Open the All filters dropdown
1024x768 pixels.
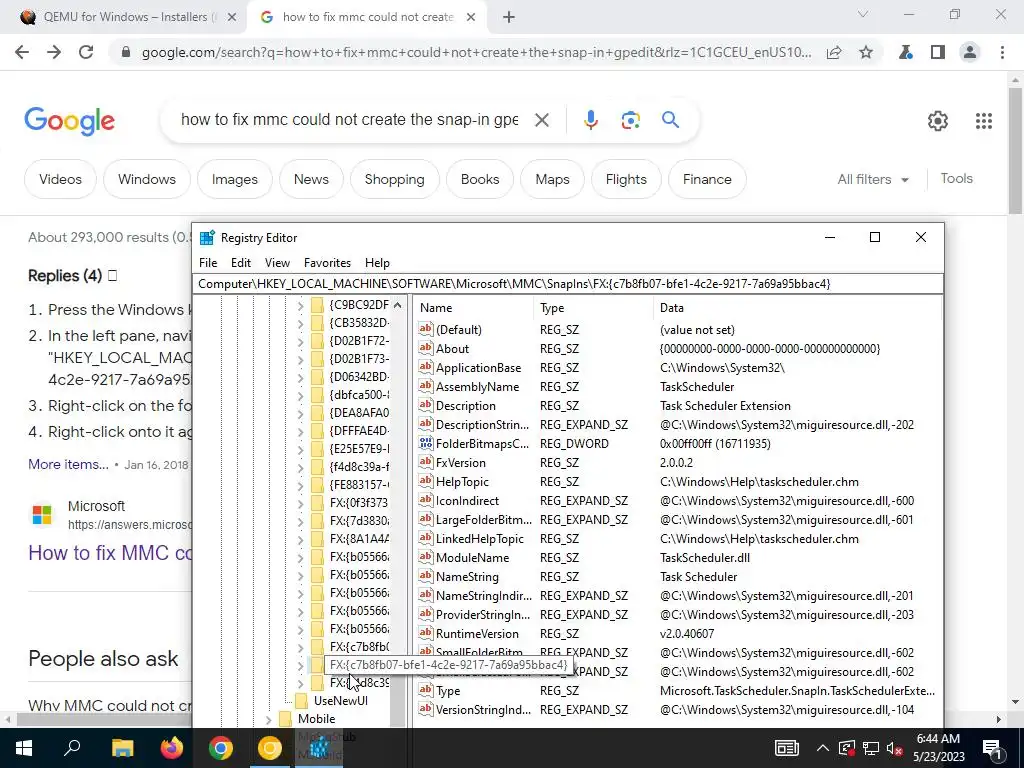click(x=873, y=179)
